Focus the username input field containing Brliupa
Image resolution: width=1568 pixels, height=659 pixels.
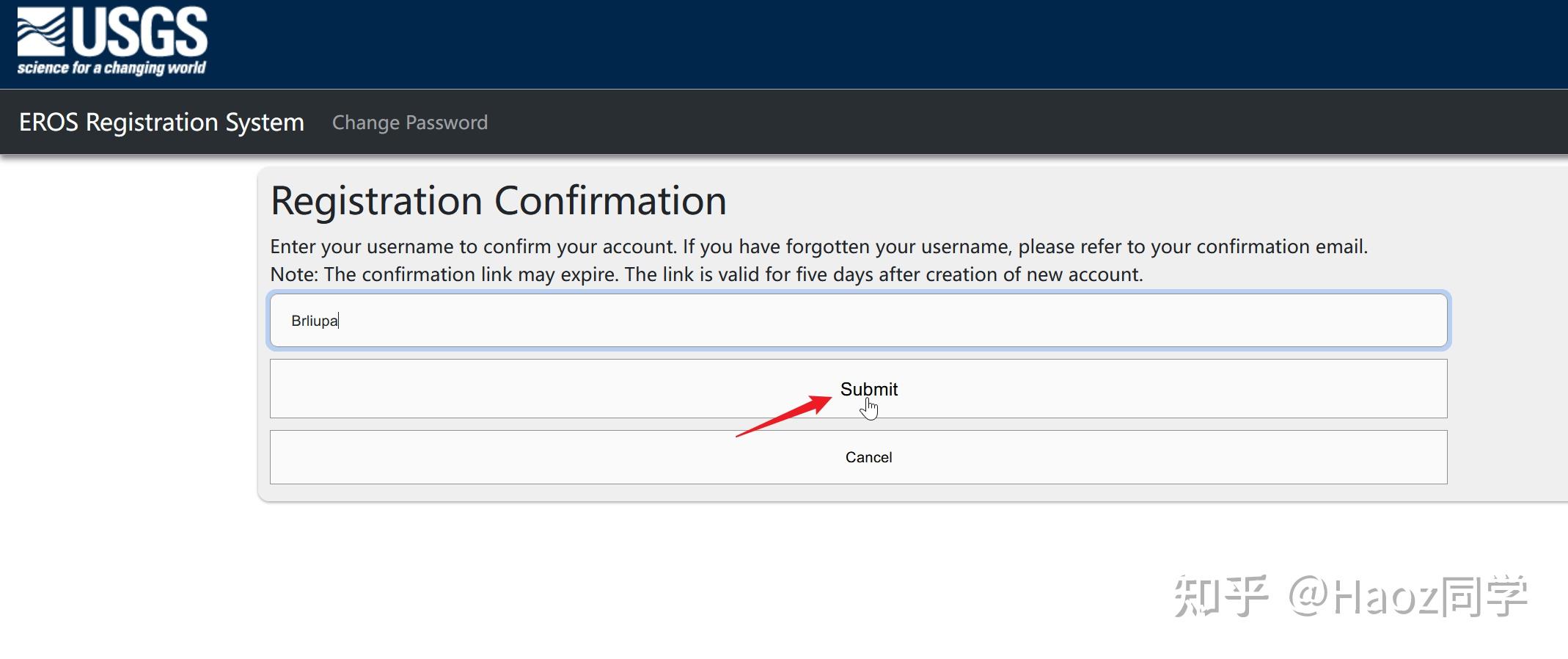pyautogui.click(x=858, y=321)
